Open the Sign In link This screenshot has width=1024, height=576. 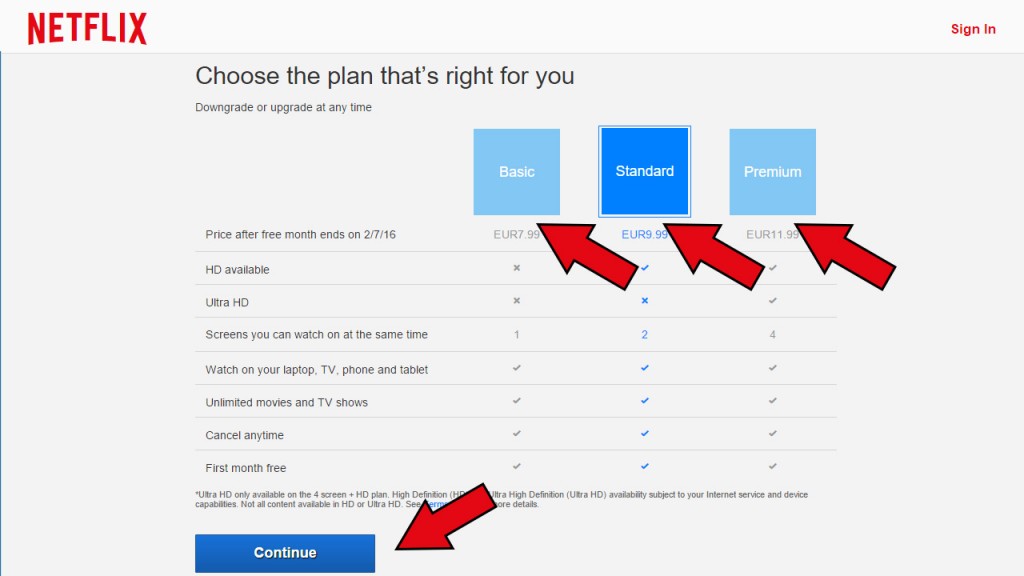click(x=972, y=29)
